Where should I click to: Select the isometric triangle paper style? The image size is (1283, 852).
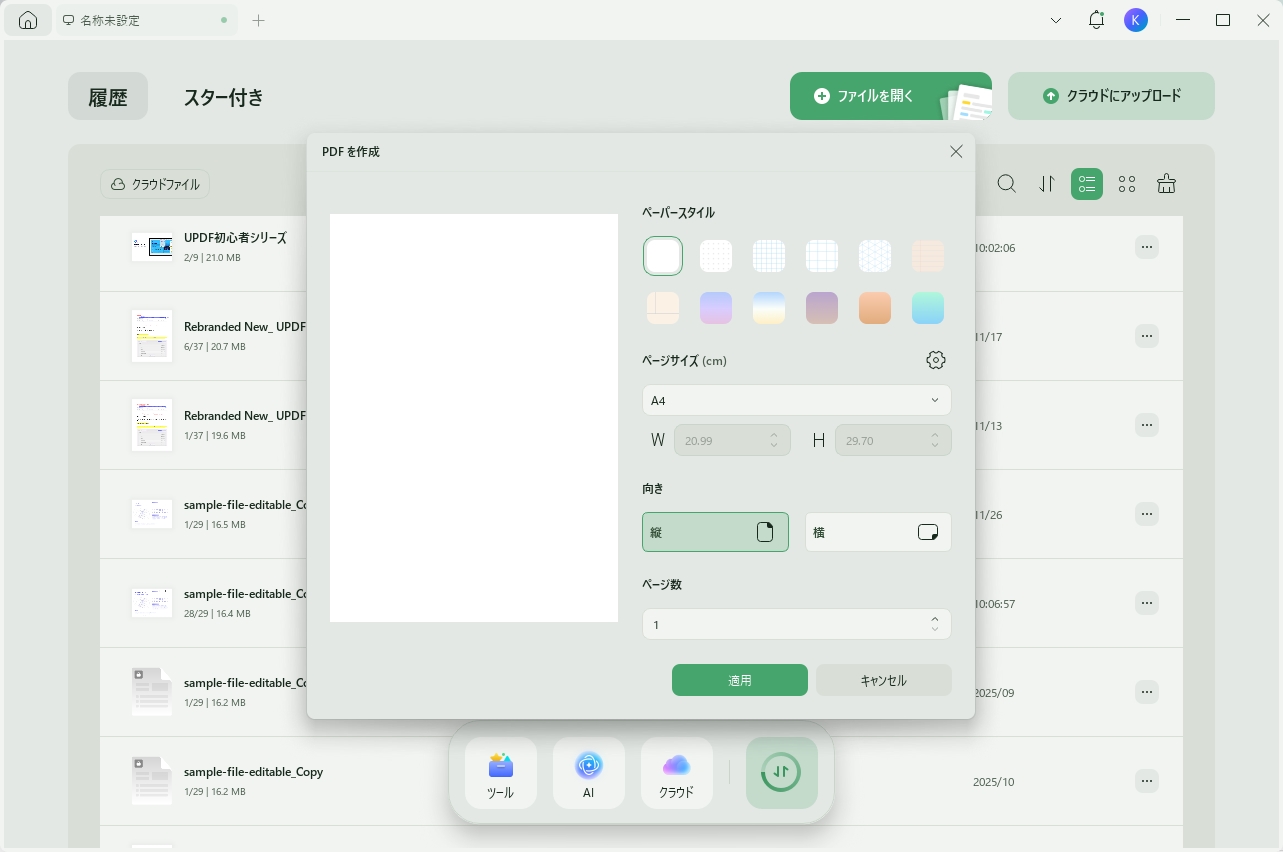(x=875, y=256)
